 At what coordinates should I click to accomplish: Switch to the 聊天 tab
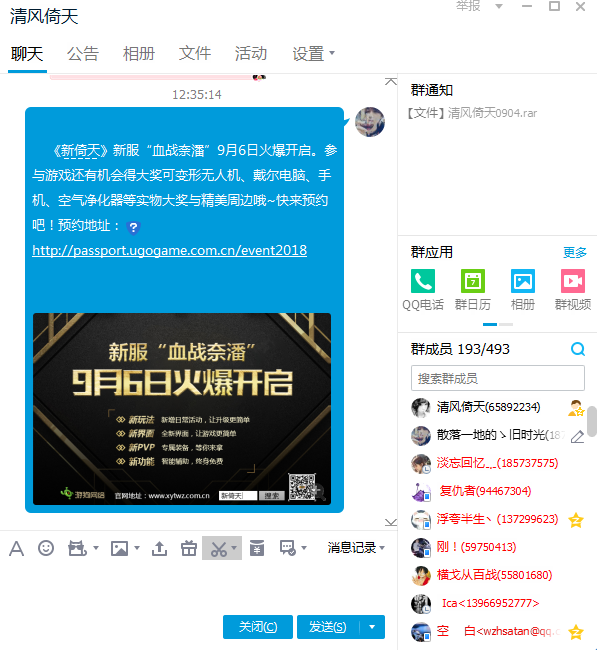click(27, 54)
